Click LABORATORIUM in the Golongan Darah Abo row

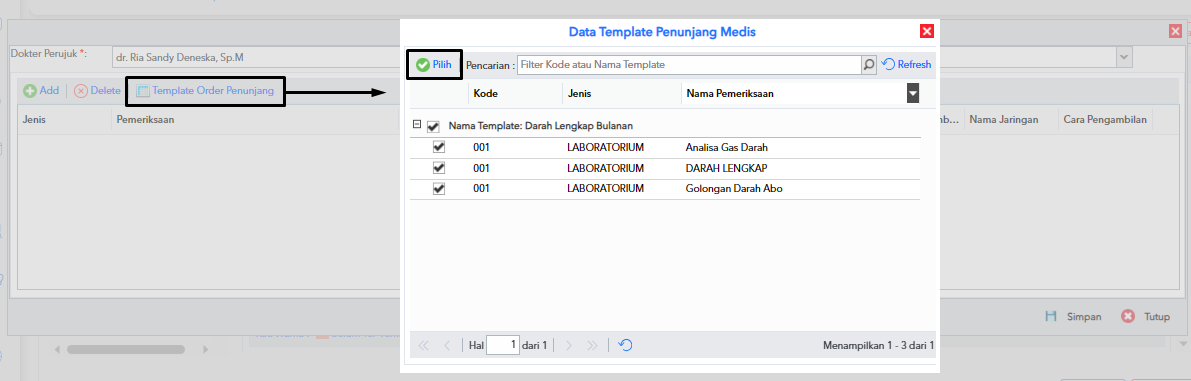(x=605, y=188)
